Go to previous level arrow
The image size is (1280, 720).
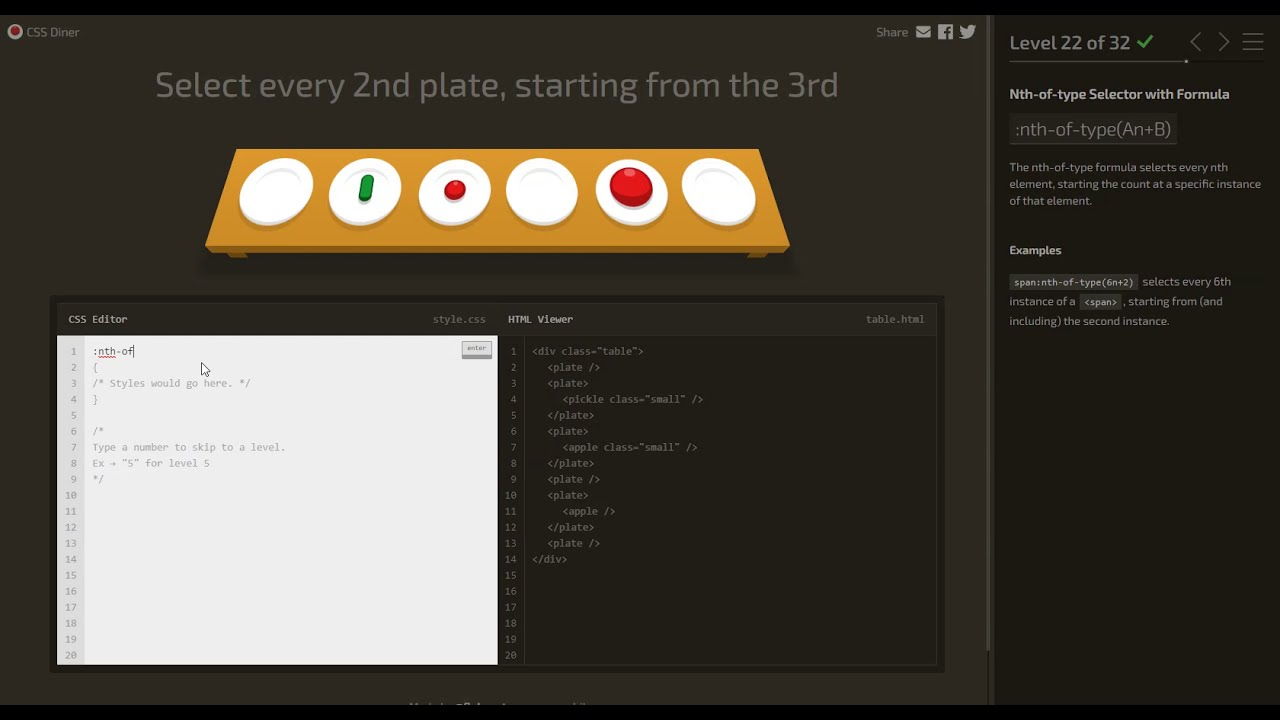(x=1196, y=42)
